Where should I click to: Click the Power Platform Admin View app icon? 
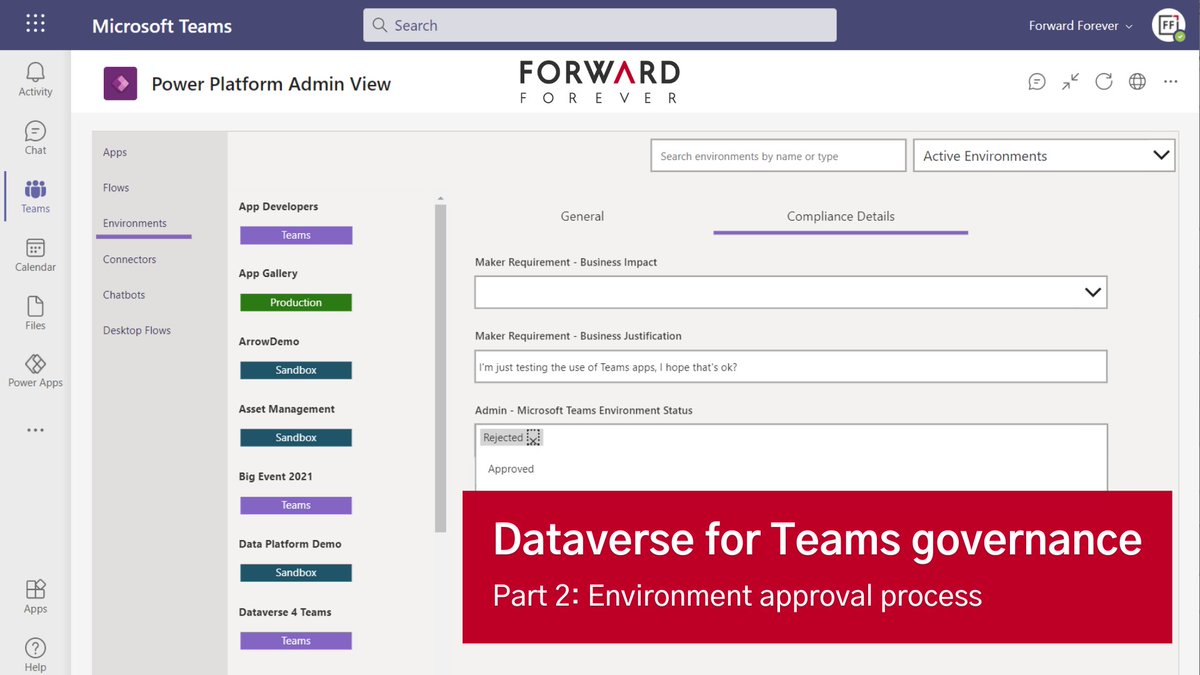[x=120, y=84]
